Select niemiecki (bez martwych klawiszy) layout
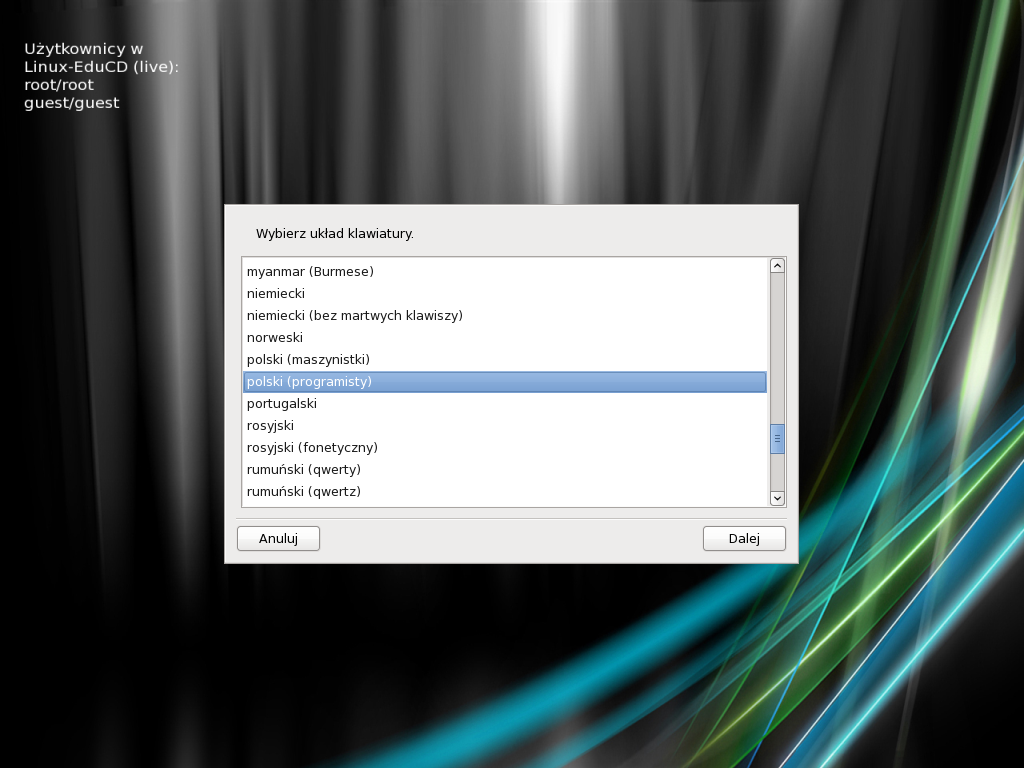Screen dimensions: 1024x768 505,315
